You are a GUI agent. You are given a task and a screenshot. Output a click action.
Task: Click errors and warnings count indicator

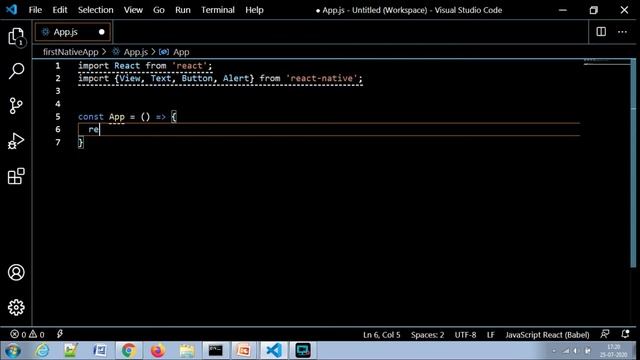pos(27,335)
